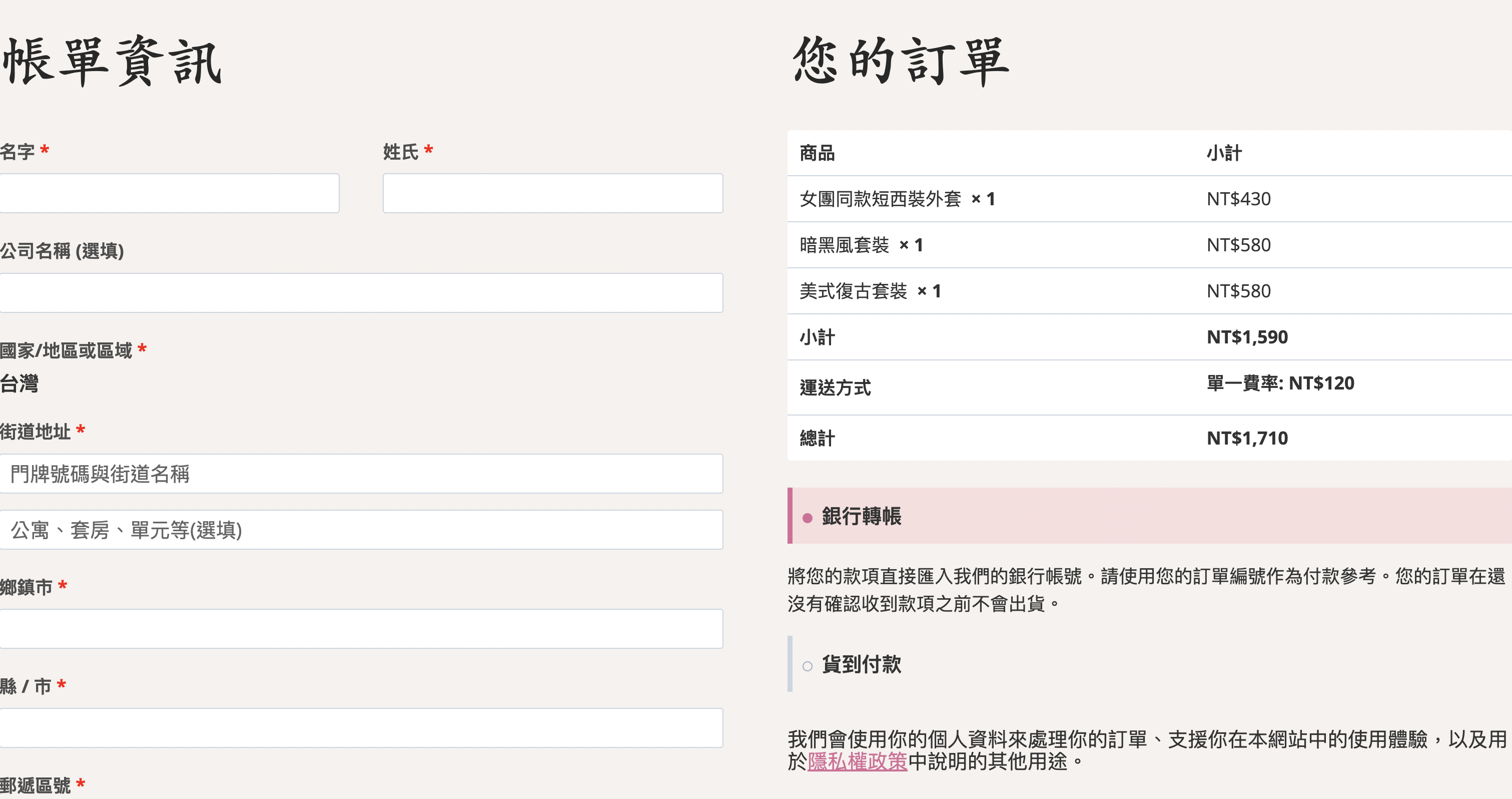Open the 隱私權政策 link
This screenshot has height=799, width=1512.
(857, 761)
